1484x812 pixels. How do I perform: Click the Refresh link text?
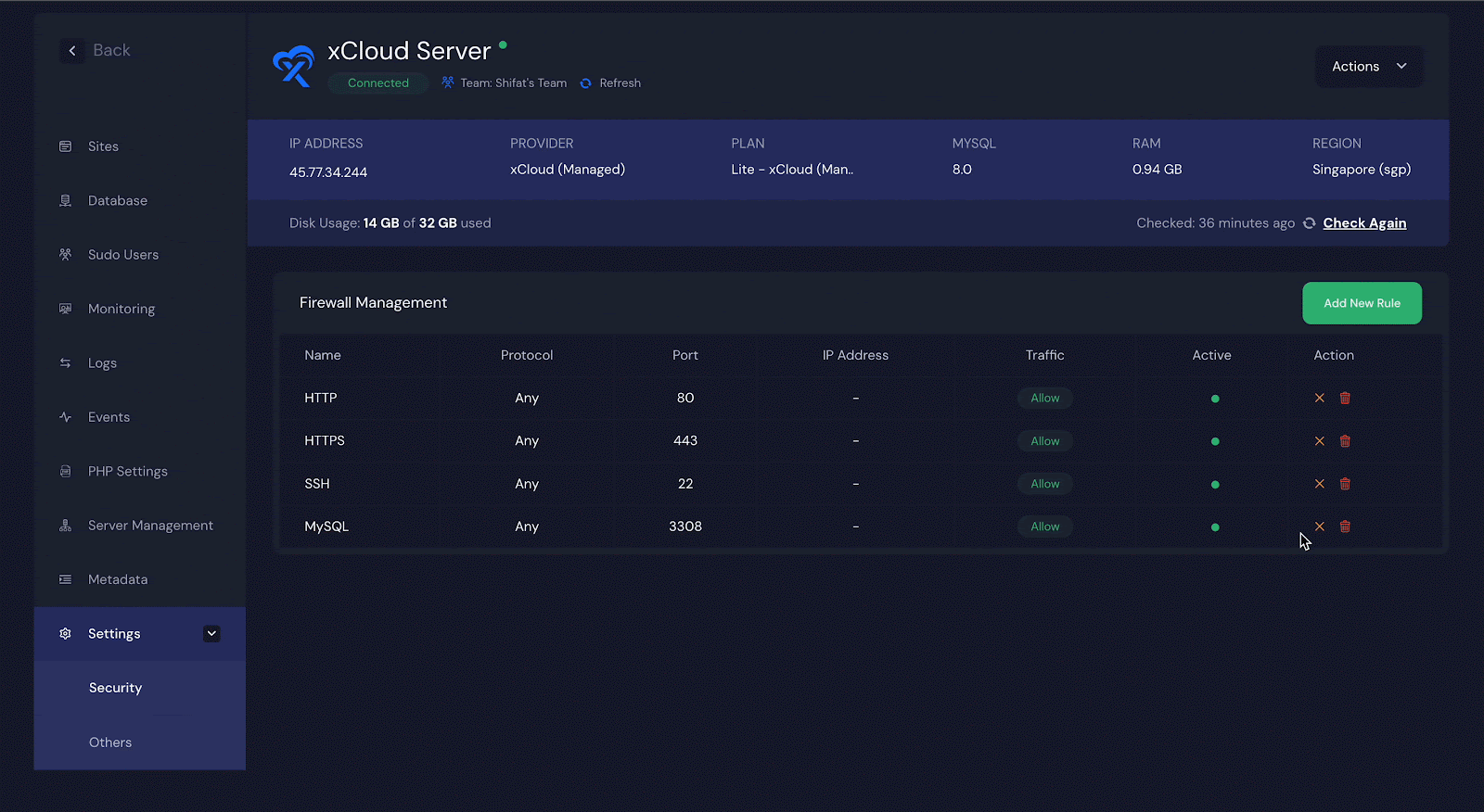pyautogui.click(x=620, y=83)
